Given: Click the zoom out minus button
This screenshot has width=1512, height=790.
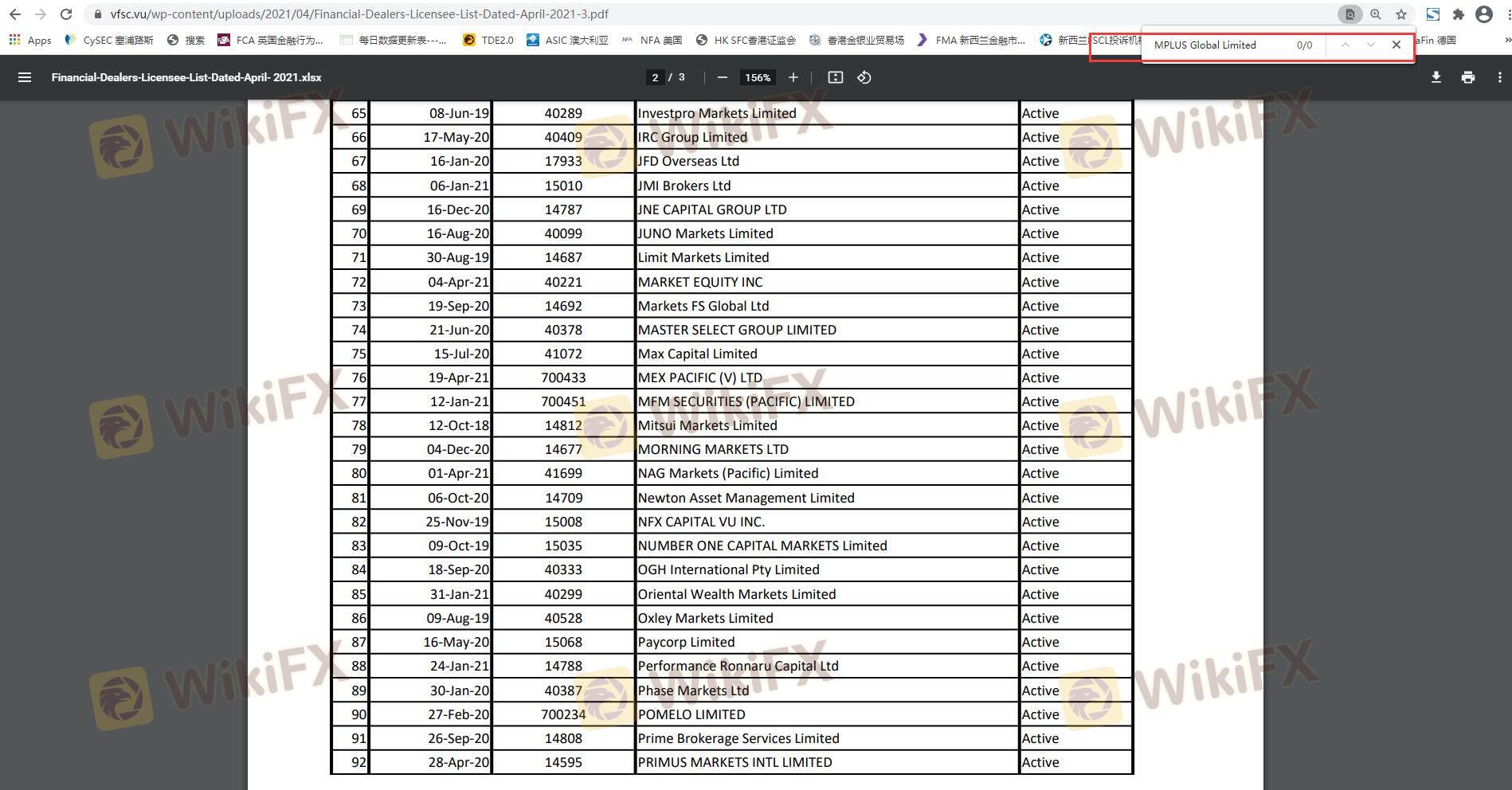Looking at the screenshot, I should tap(722, 77).
